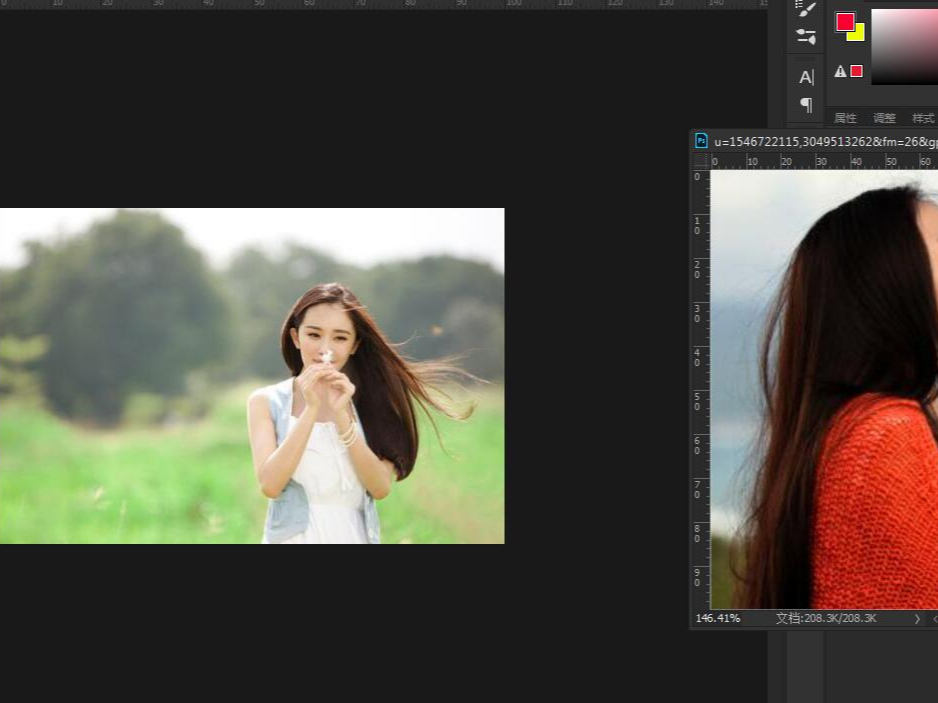
Task: Switch to the 调整 tab
Action: point(884,118)
